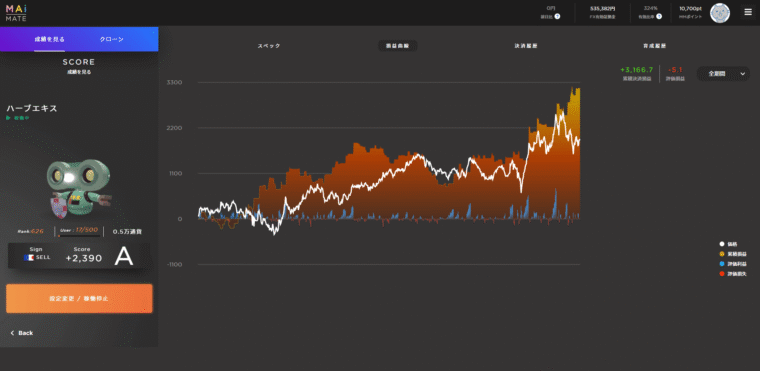This screenshot has height=371, width=760.
Task: Click the flag icon beside SELL
Action: 29,258
